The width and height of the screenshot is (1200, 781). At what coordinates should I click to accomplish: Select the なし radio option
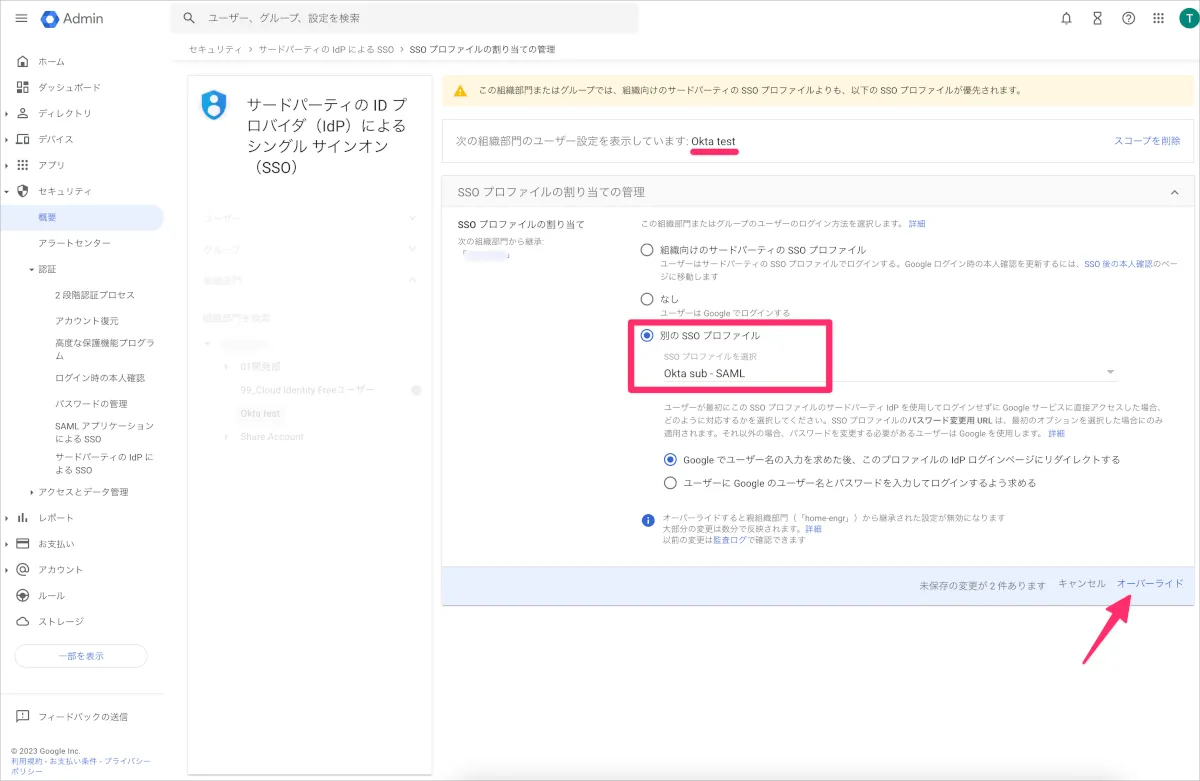pyautogui.click(x=647, y=299)
